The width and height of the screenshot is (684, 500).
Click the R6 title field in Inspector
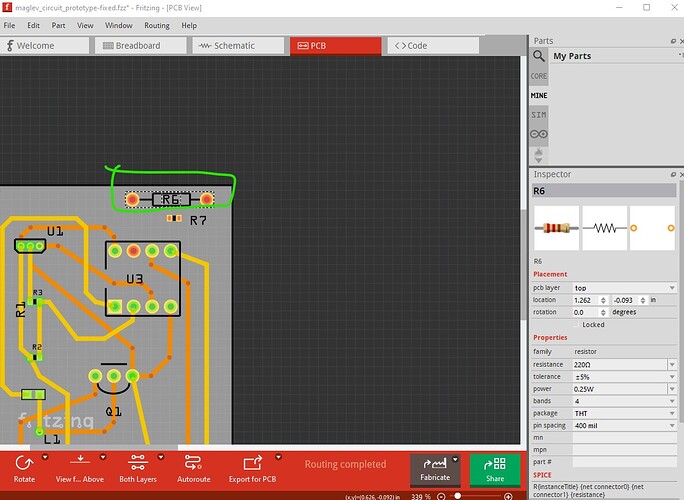coord(604,191)
